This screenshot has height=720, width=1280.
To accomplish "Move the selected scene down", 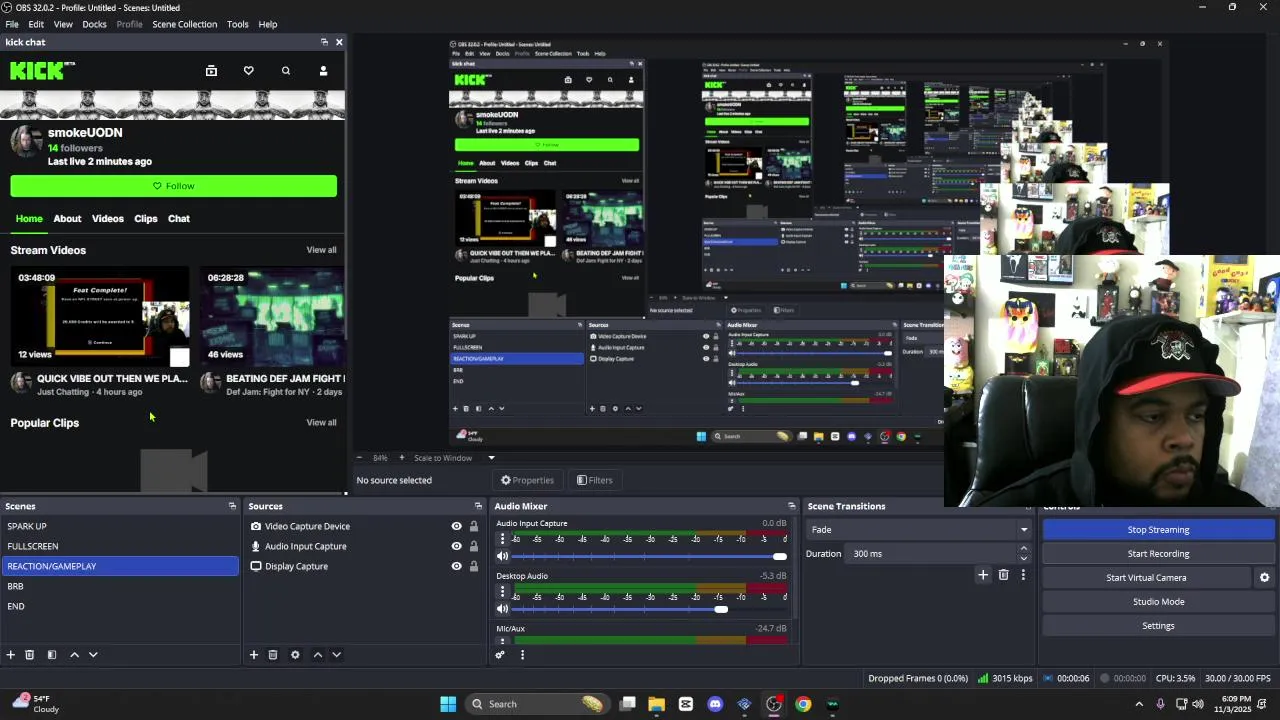I will [93, 655].
